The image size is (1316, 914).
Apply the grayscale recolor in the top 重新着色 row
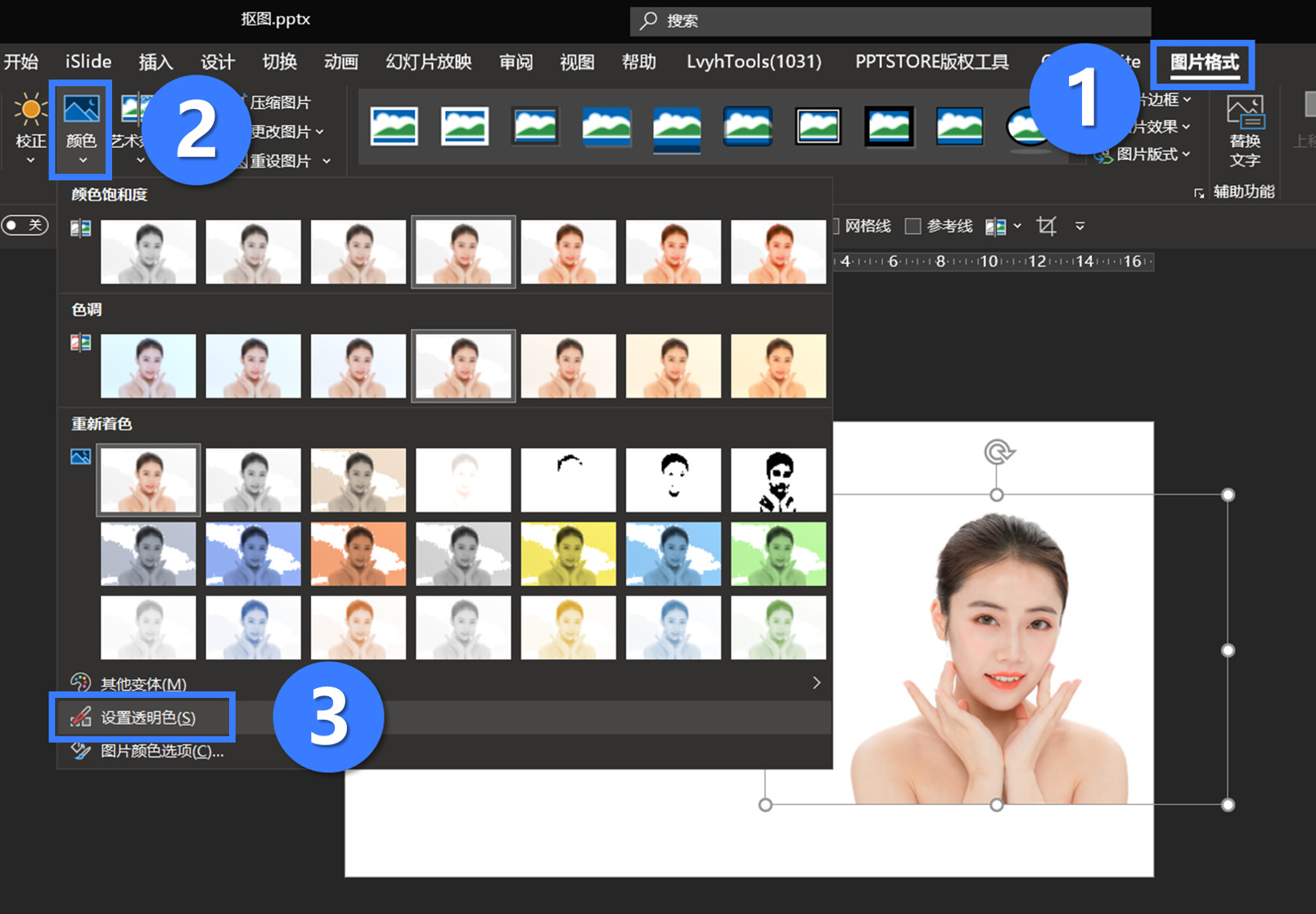(x=253, y=480)
